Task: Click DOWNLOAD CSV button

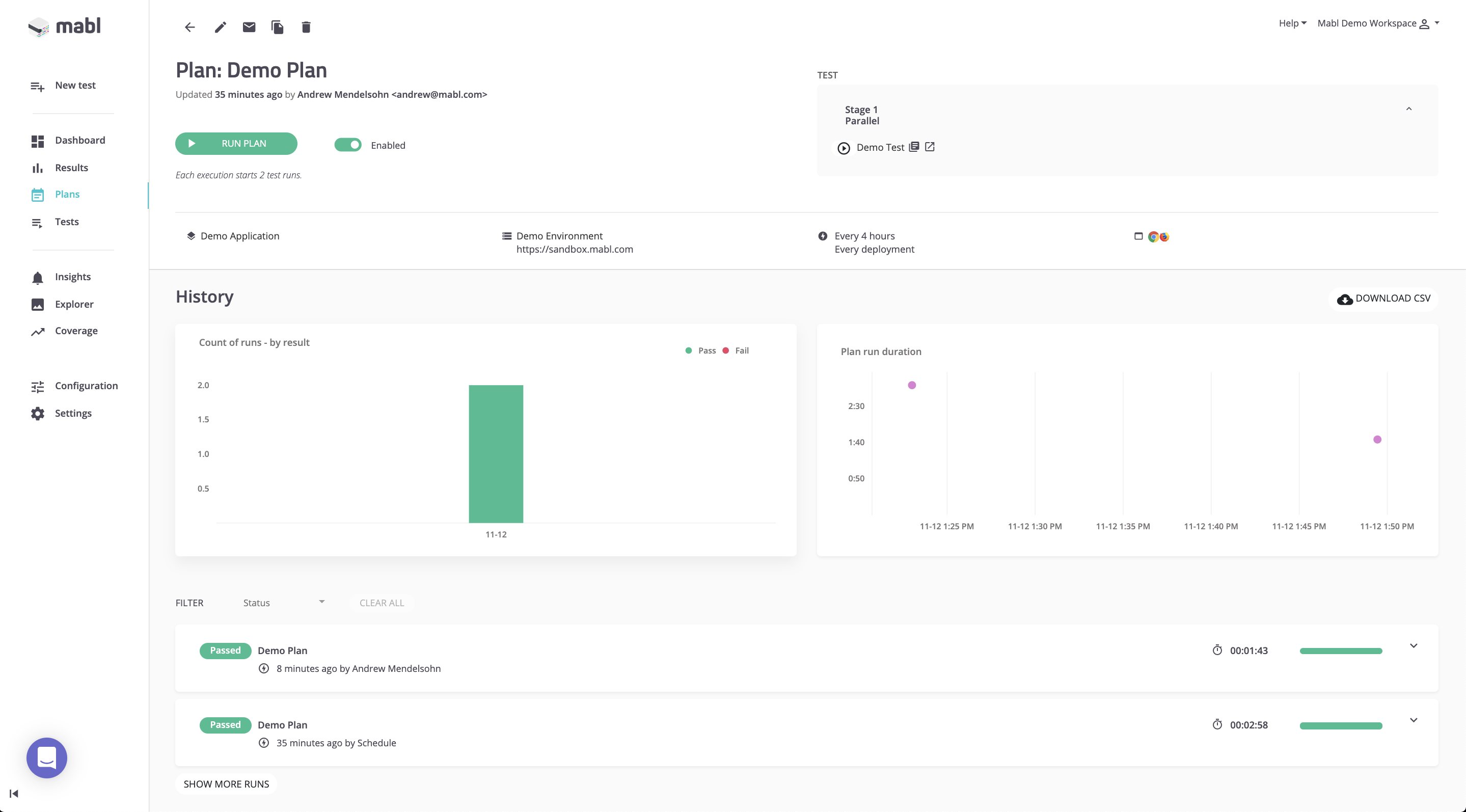Action: [x=1383, y=298]
